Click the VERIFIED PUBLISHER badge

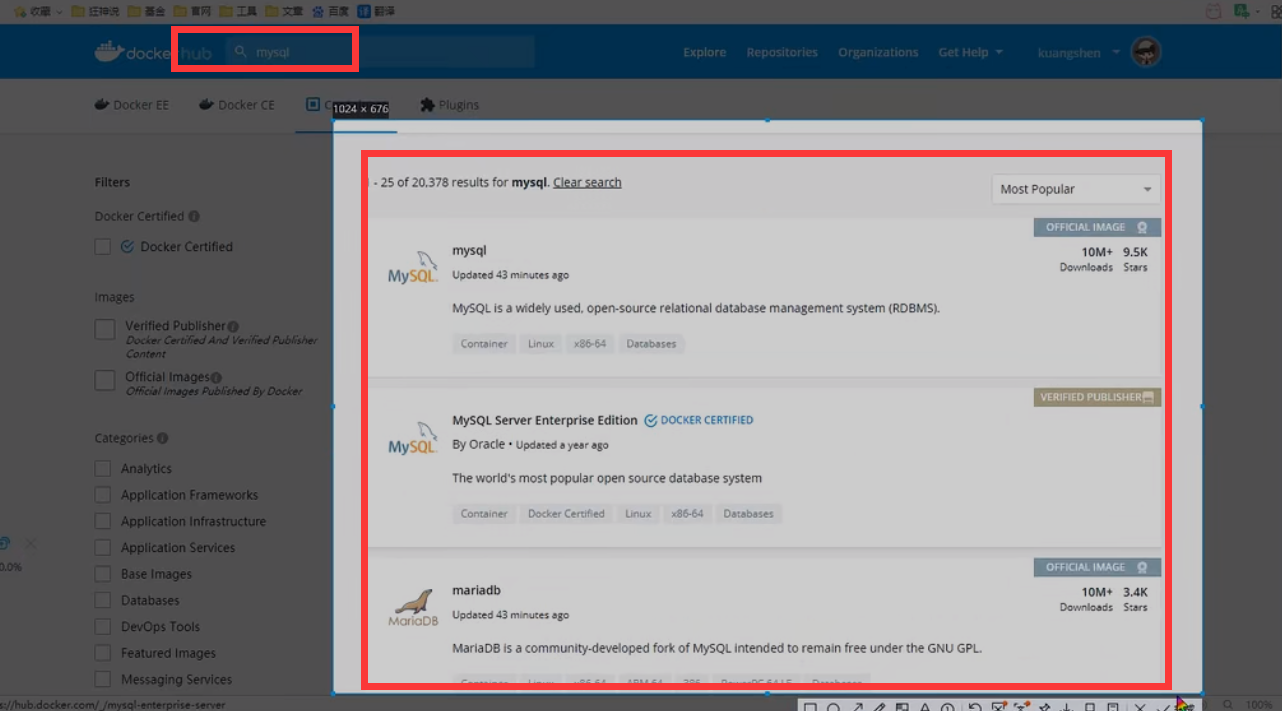click(x=1097, y=397)
